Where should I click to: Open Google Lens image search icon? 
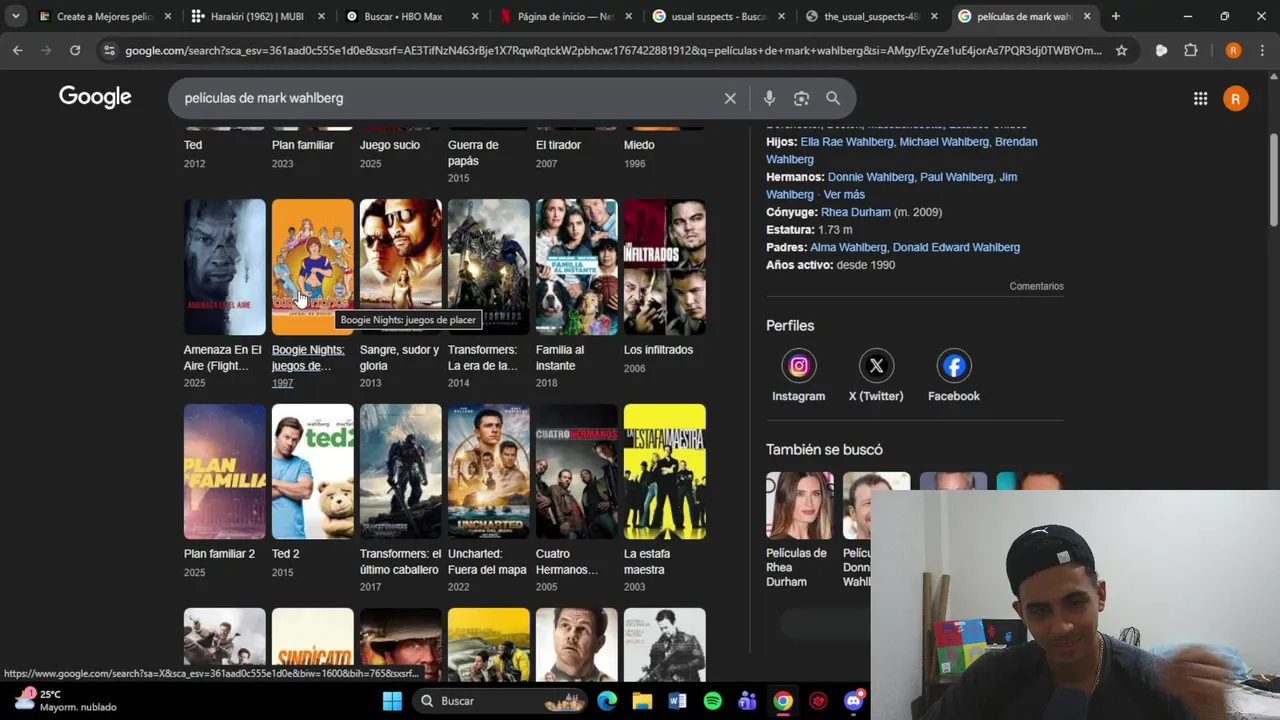(801, 98)
